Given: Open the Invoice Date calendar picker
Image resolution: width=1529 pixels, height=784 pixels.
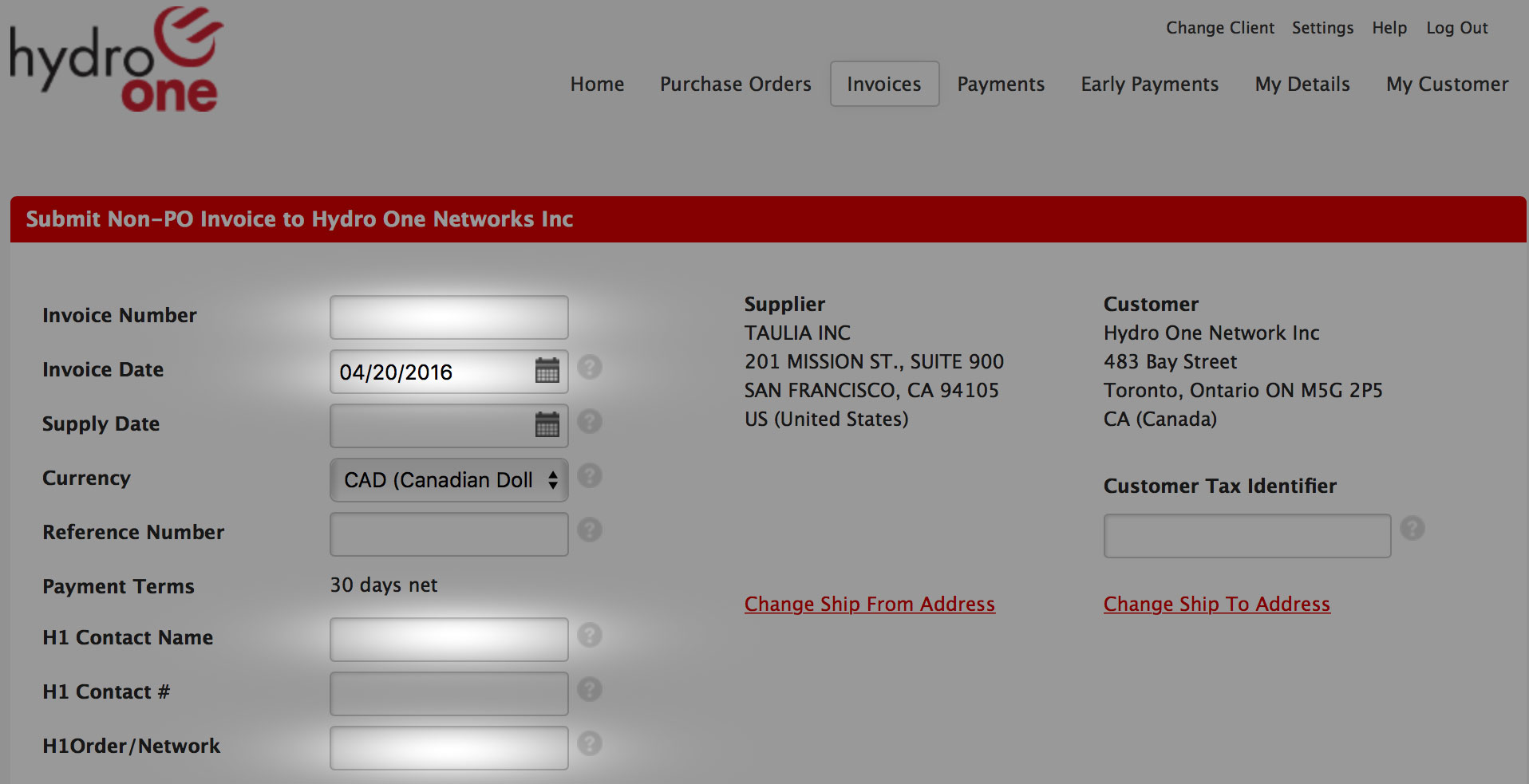Looking at the screenshot, I should (547, 371).
